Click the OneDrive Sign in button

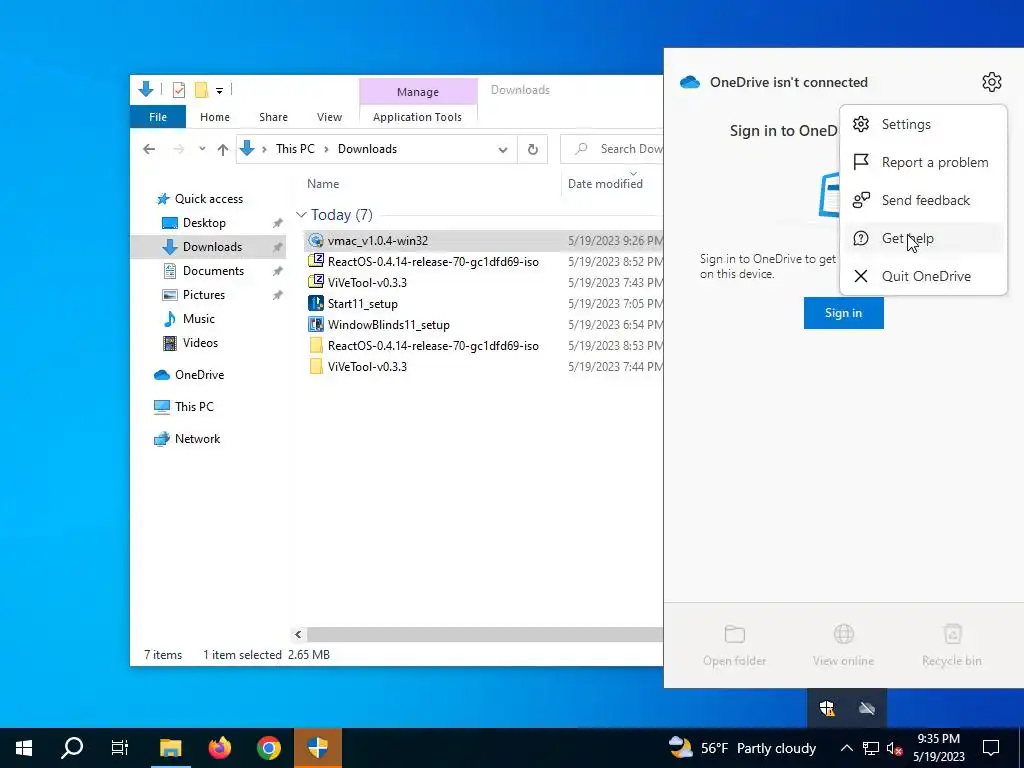click(x=843, y=313)
